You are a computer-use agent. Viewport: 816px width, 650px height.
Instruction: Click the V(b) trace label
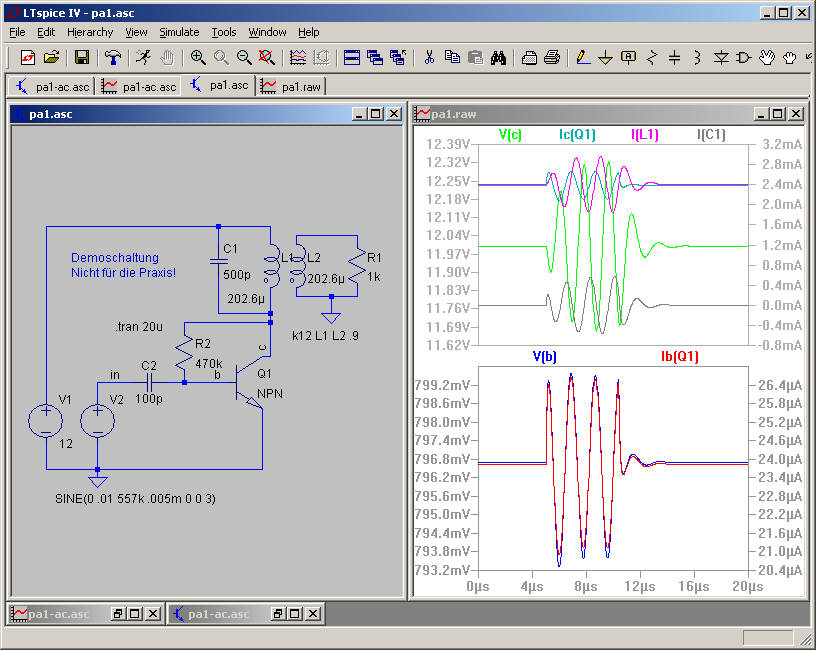pos(544,356)
